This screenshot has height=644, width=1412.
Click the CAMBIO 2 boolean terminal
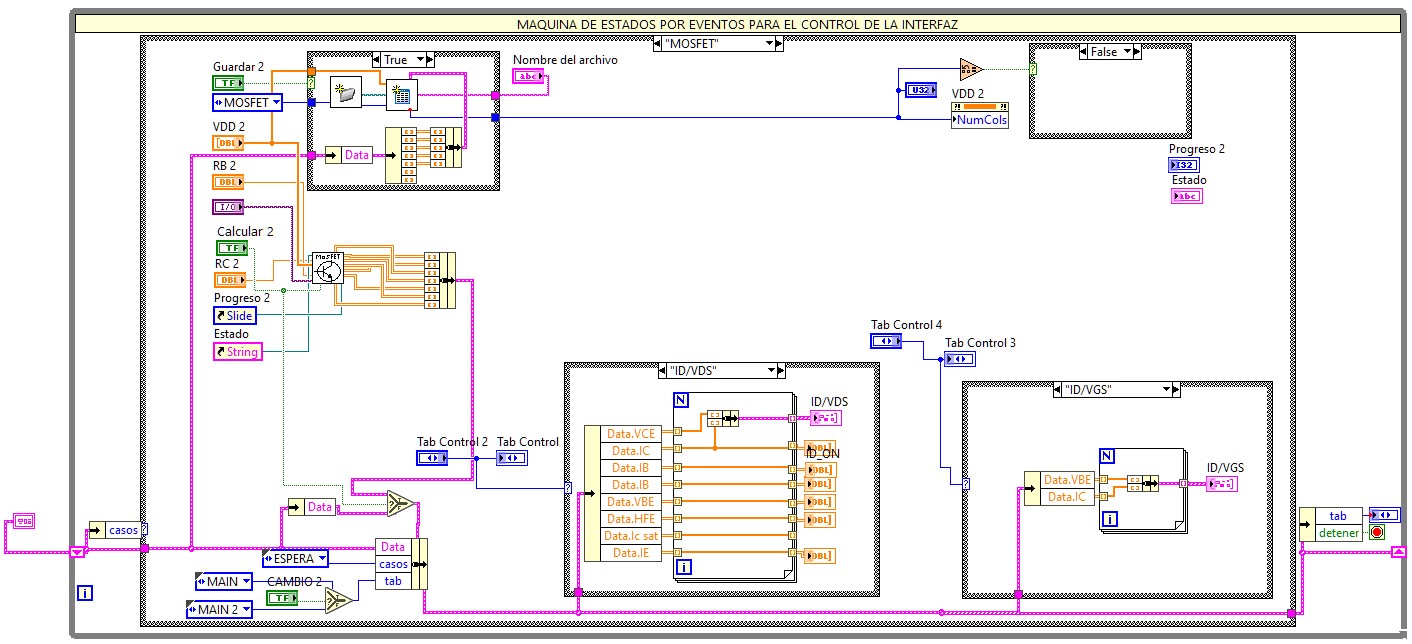click(x=282, y=598)
